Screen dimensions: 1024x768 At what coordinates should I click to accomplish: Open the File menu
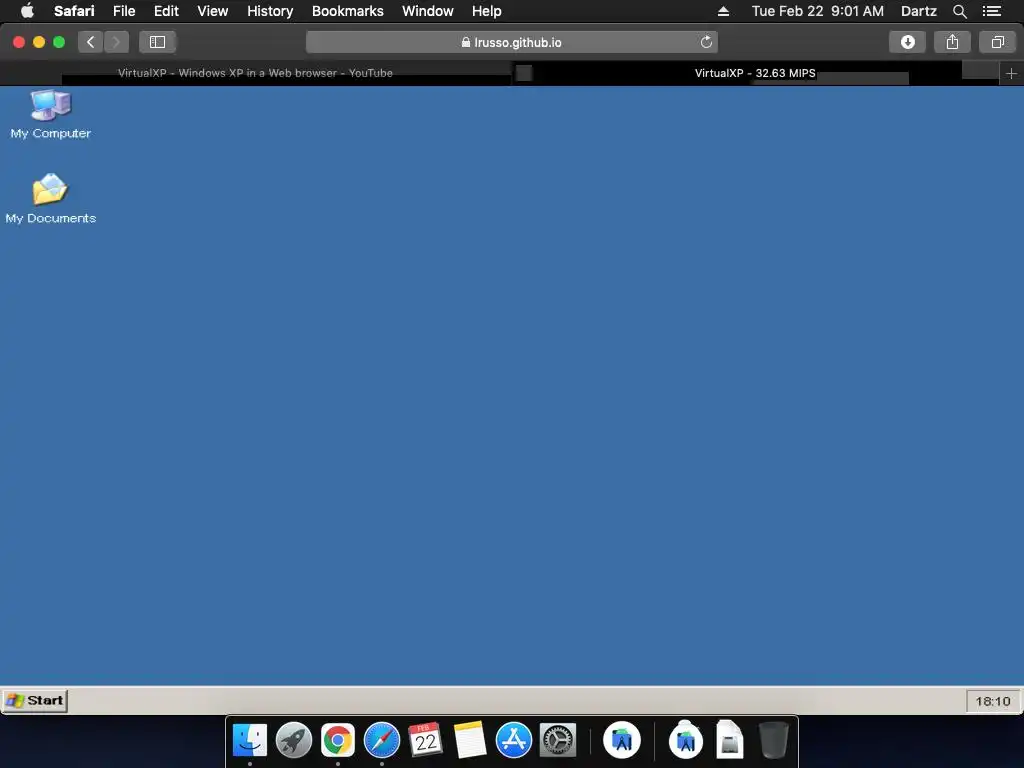[123, 11]
